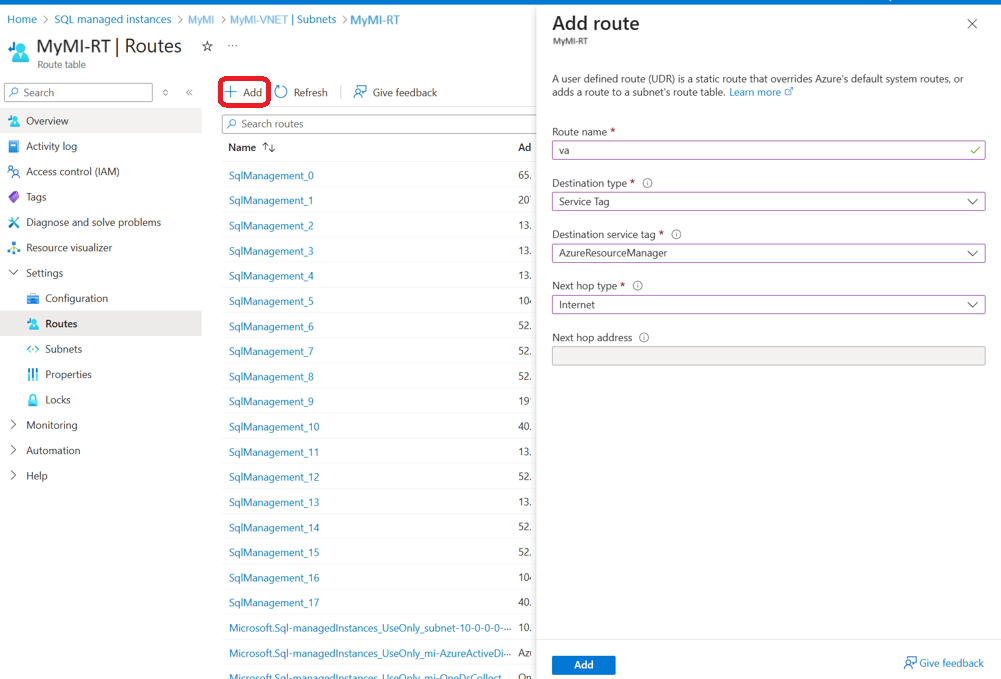This screenshot has width=1001, height=679.
Task: Collapse the Settings section
Action: [13, 272]
